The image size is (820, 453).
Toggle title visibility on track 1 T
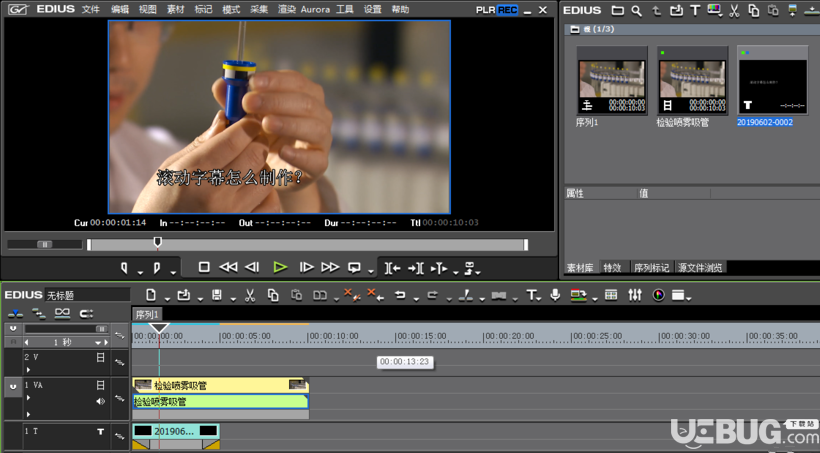(x=100, y=432)
